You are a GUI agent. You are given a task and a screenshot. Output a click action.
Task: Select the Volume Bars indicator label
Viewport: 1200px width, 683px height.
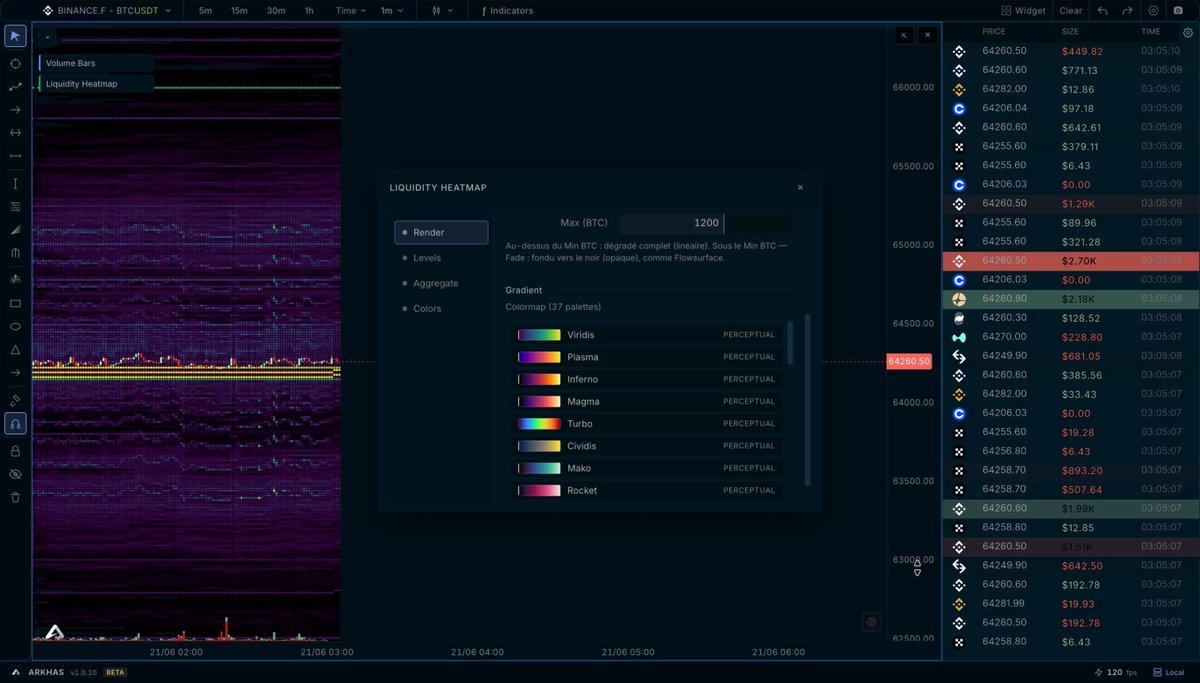[x=96, y=63]
